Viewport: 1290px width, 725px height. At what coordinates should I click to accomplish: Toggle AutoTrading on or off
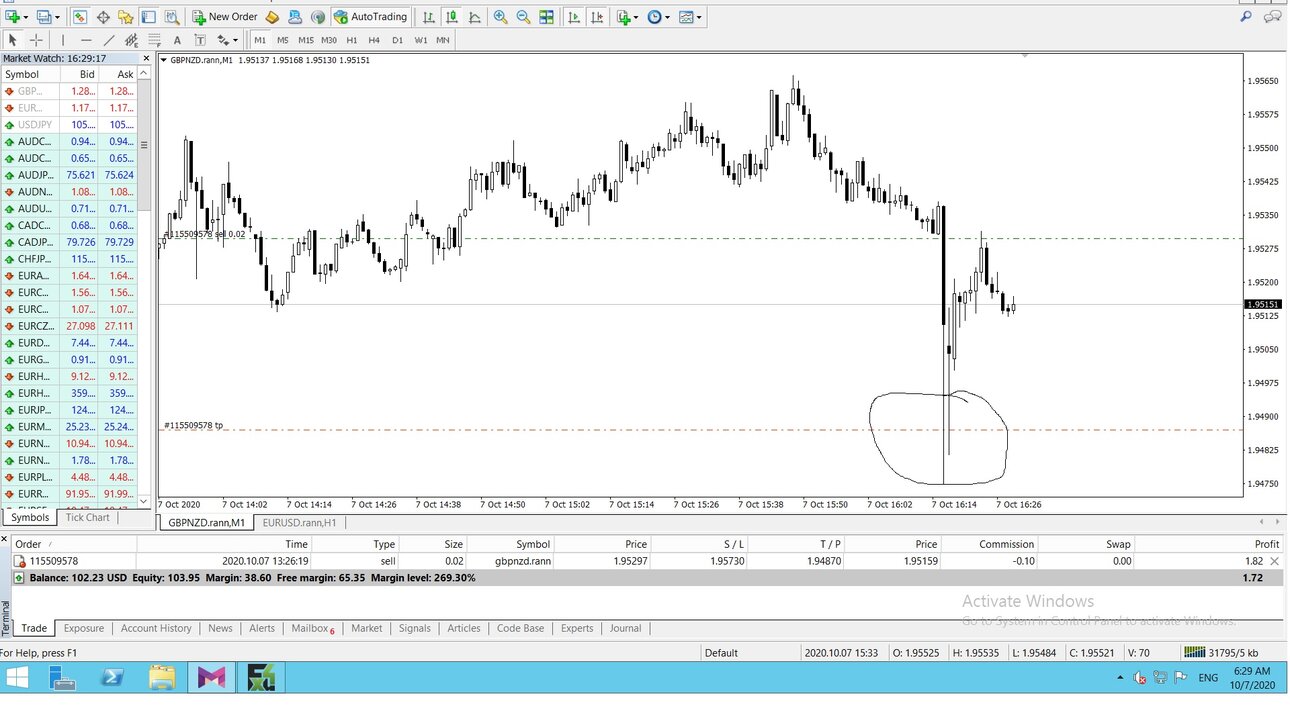click(371, 17)
